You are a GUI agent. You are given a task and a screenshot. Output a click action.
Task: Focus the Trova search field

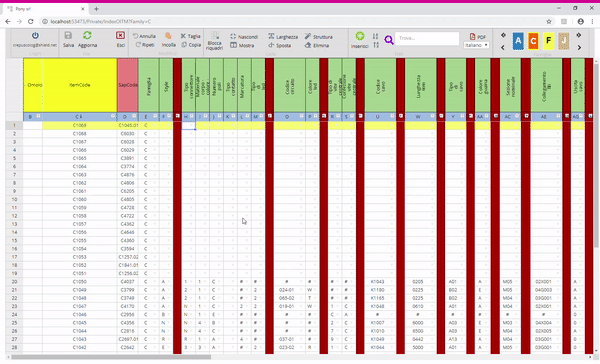(x=427, y=38)
